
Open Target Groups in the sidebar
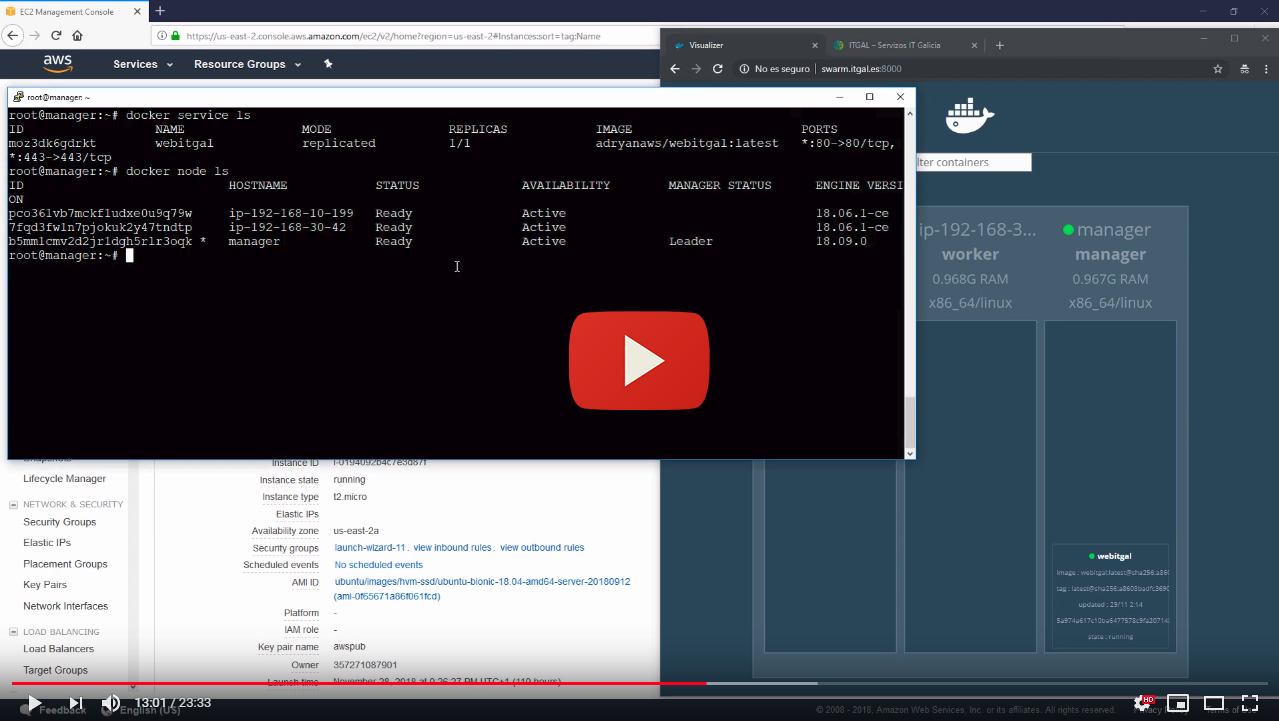pos(55,670)
